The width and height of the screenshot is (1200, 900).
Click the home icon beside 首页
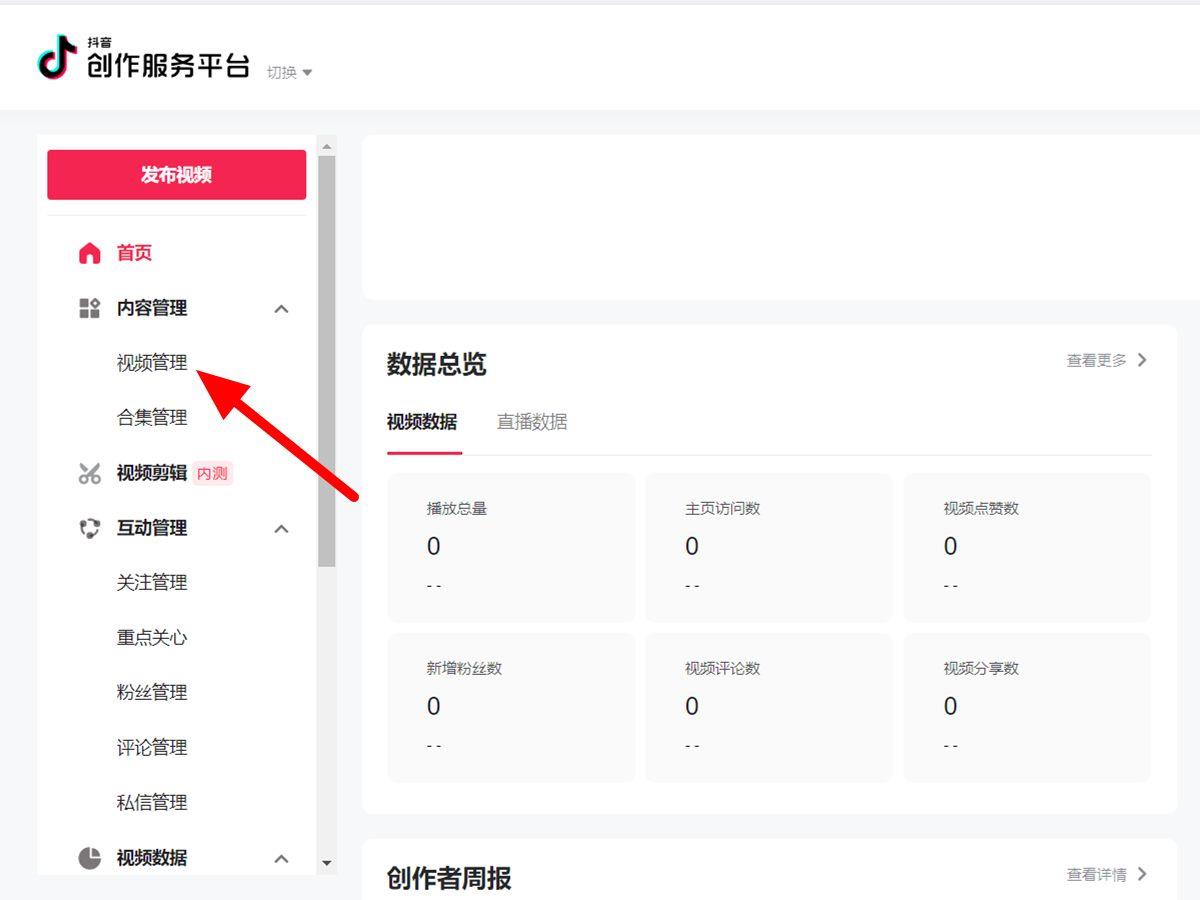(90, 253)
